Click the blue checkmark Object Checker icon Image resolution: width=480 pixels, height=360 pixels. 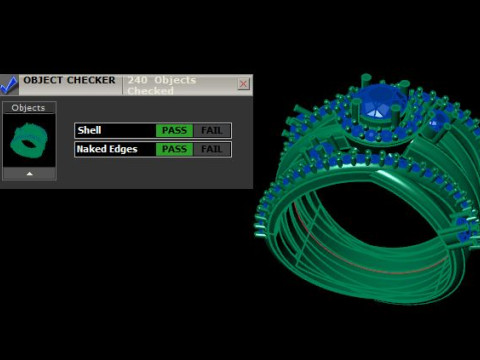[9, 85]
